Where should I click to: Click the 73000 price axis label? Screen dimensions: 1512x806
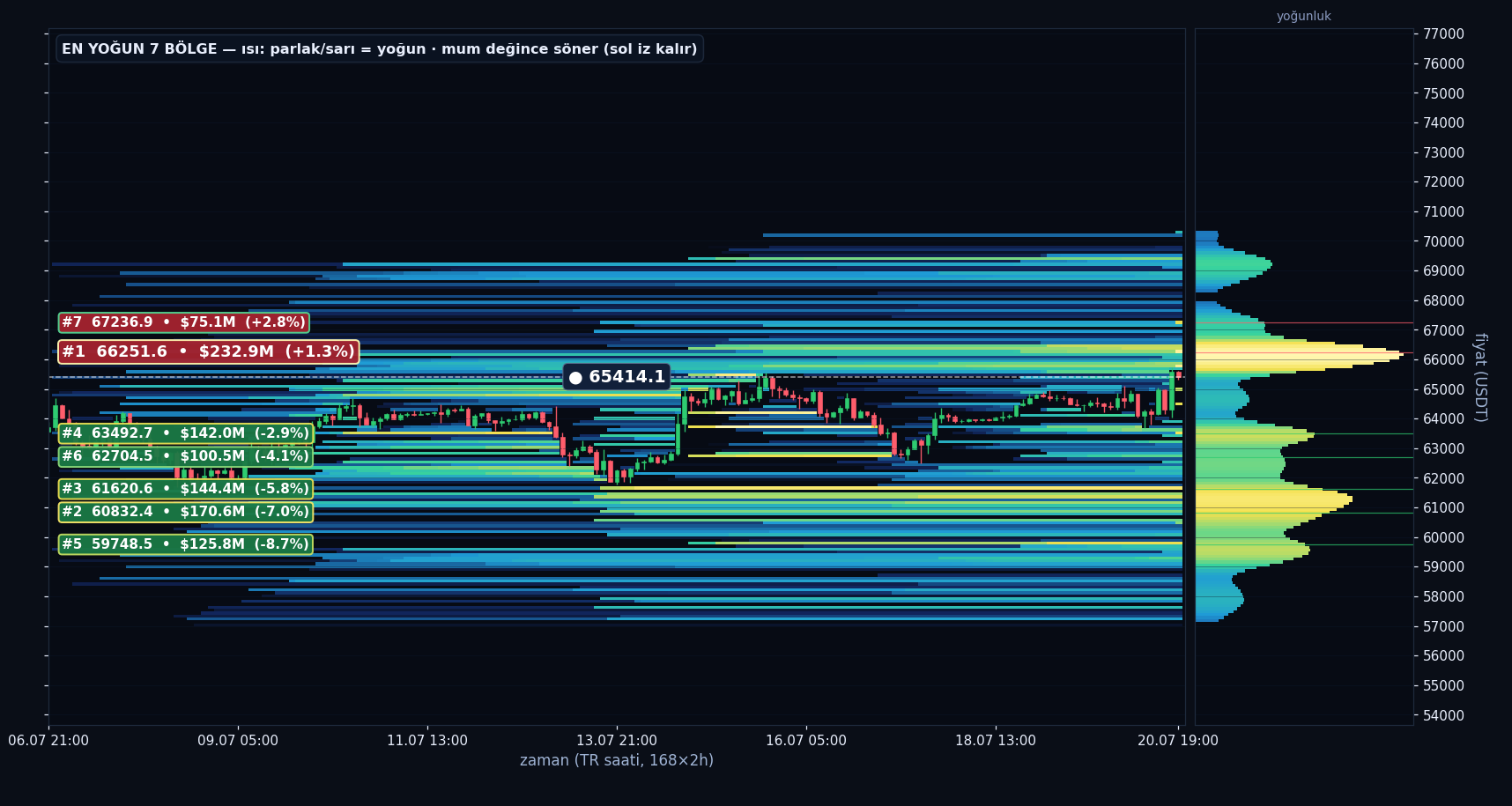[1442, 152]
